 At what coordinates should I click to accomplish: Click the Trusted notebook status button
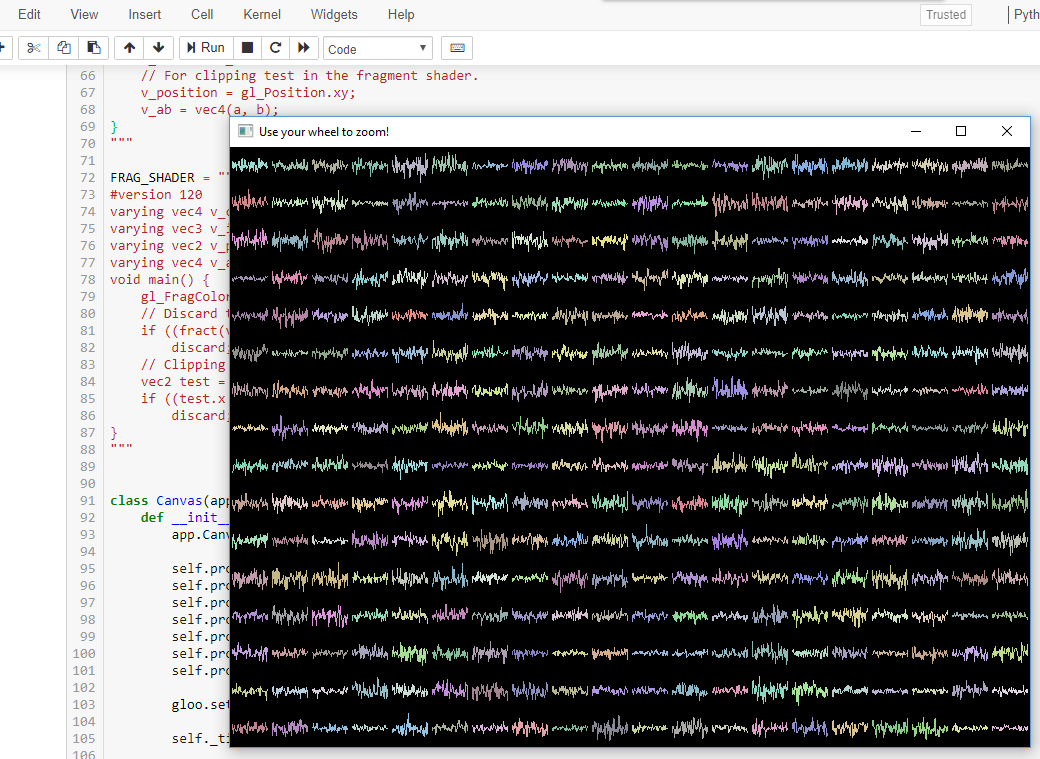coord(945,14)
